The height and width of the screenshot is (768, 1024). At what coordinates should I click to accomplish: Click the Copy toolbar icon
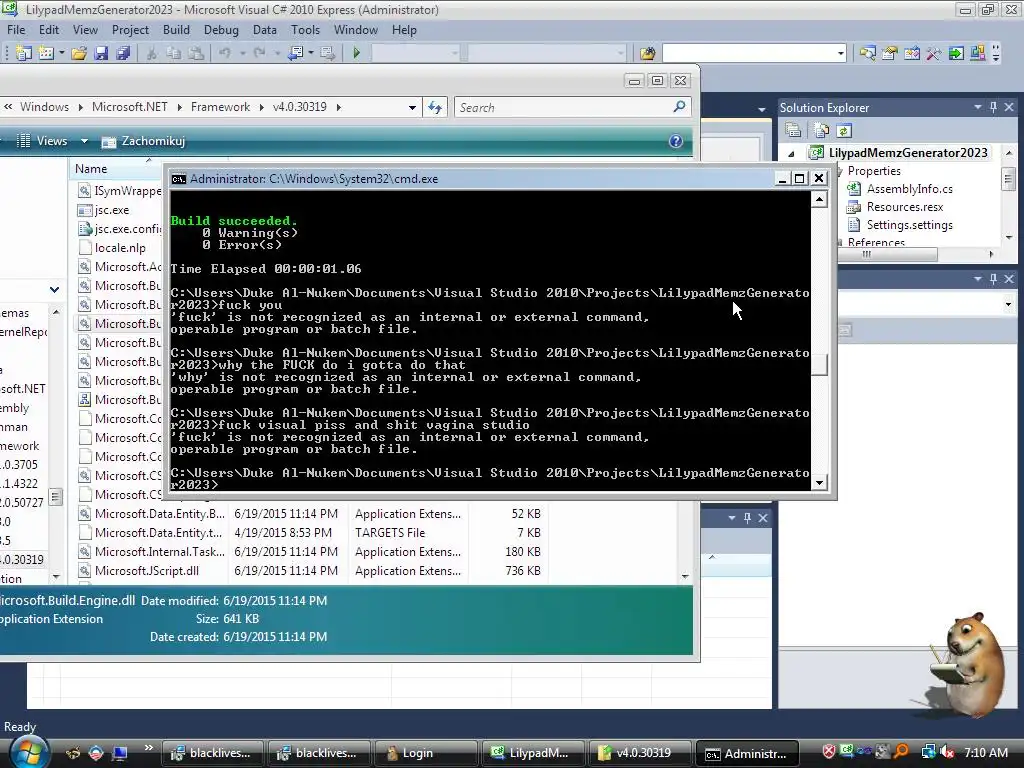point(173,53)
